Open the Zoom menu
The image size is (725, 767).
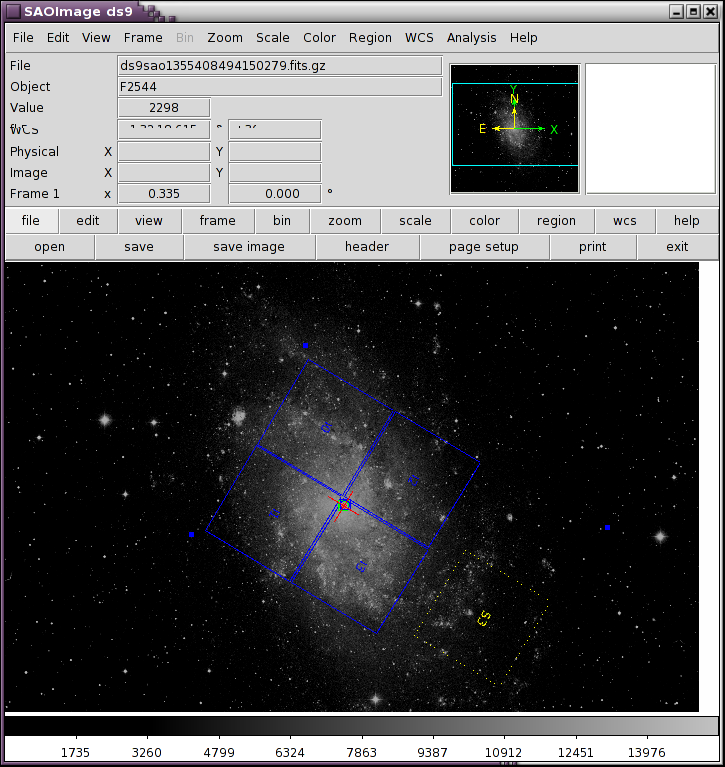[225, 38]
